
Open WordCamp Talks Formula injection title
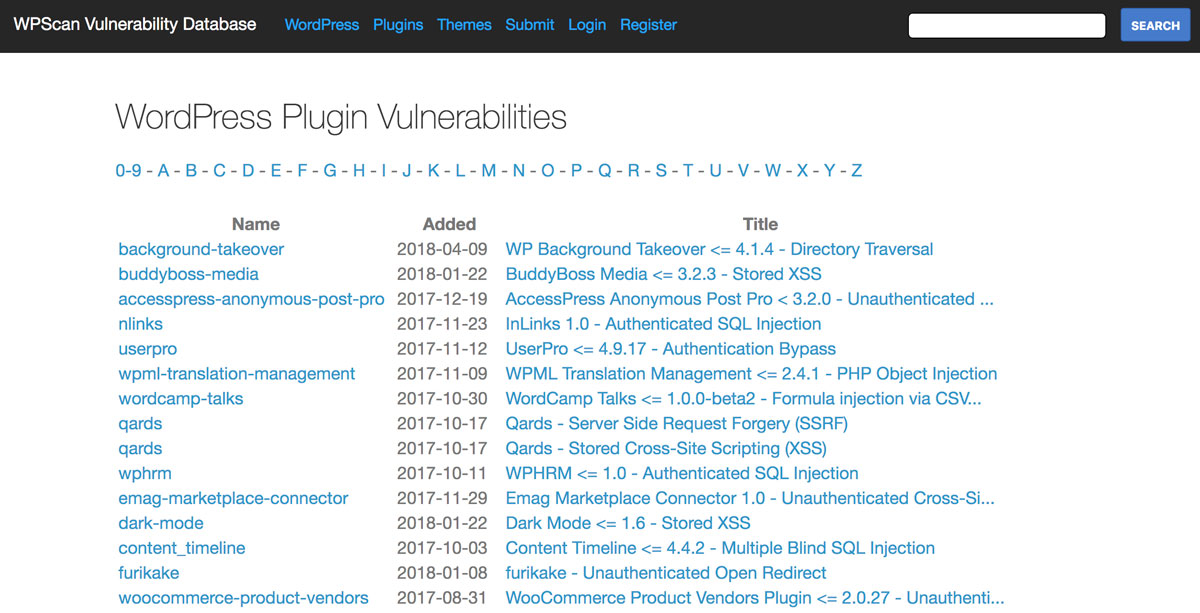(x=743, y=399)
